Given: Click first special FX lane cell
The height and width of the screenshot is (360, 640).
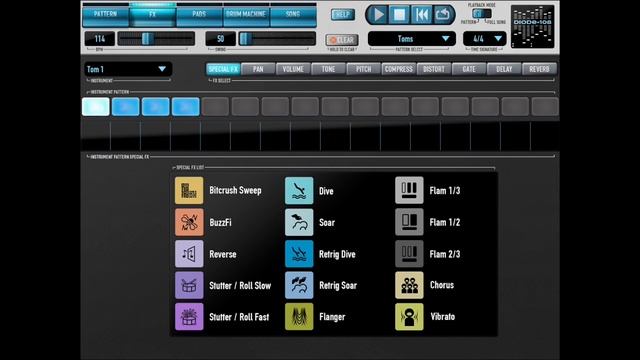Looking at the screenshot, I should pyautogui.click(x=96, y=136).
